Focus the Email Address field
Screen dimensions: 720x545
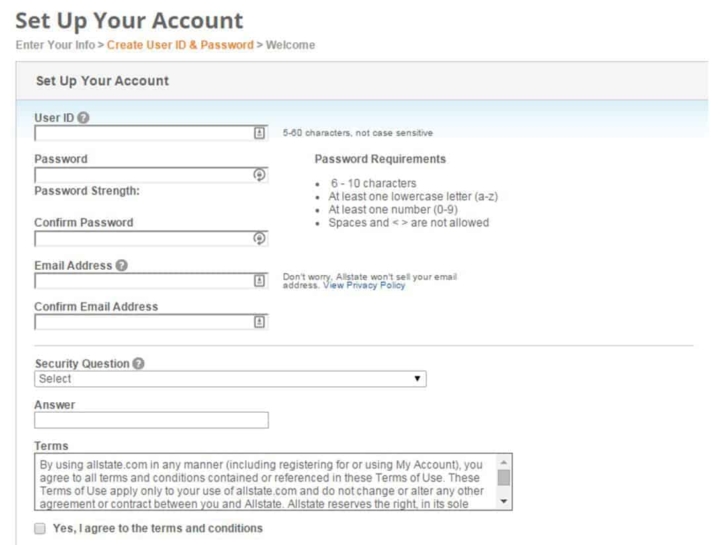151,281
